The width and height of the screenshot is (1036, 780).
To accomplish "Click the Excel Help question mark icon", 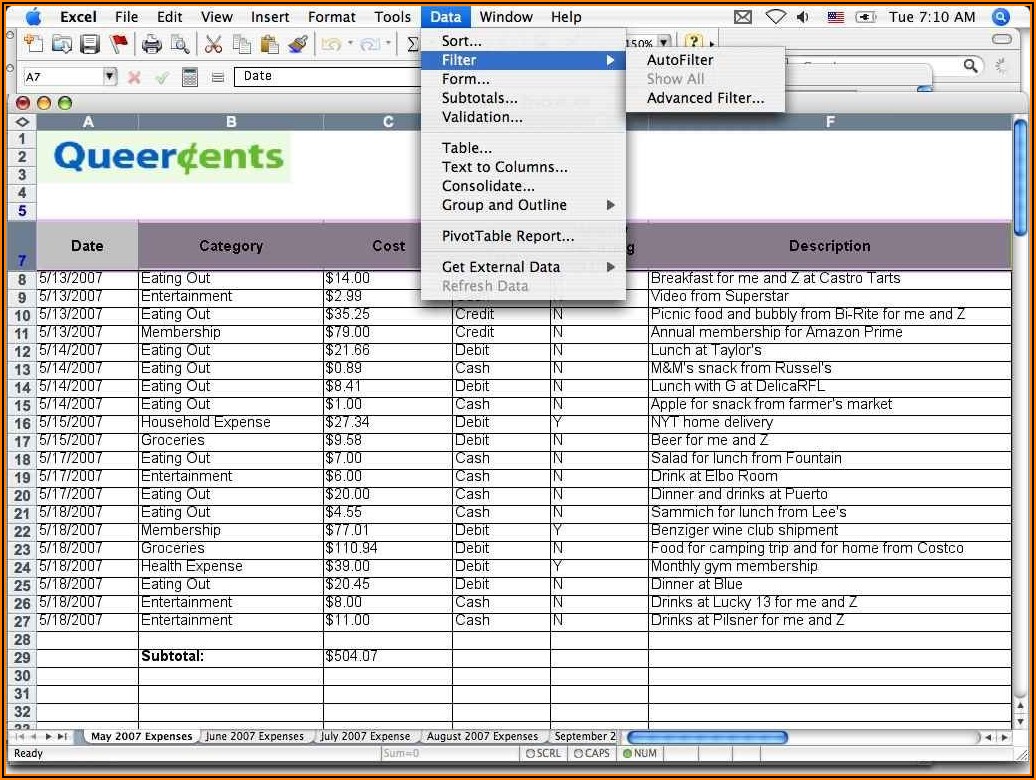I will click(693, 43).
